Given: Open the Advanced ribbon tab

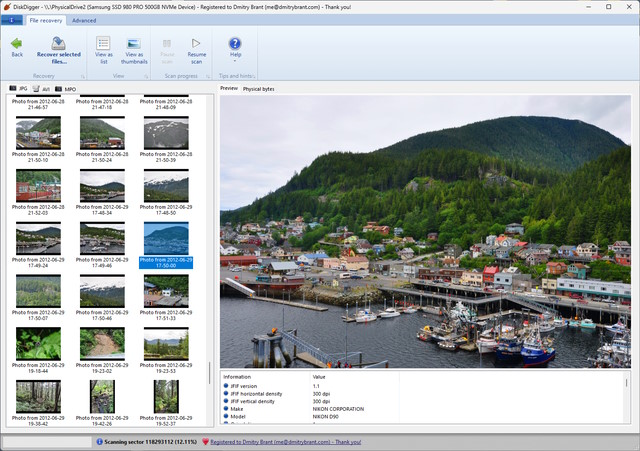Looking at the screenshot, I should (x=84, y=20).
